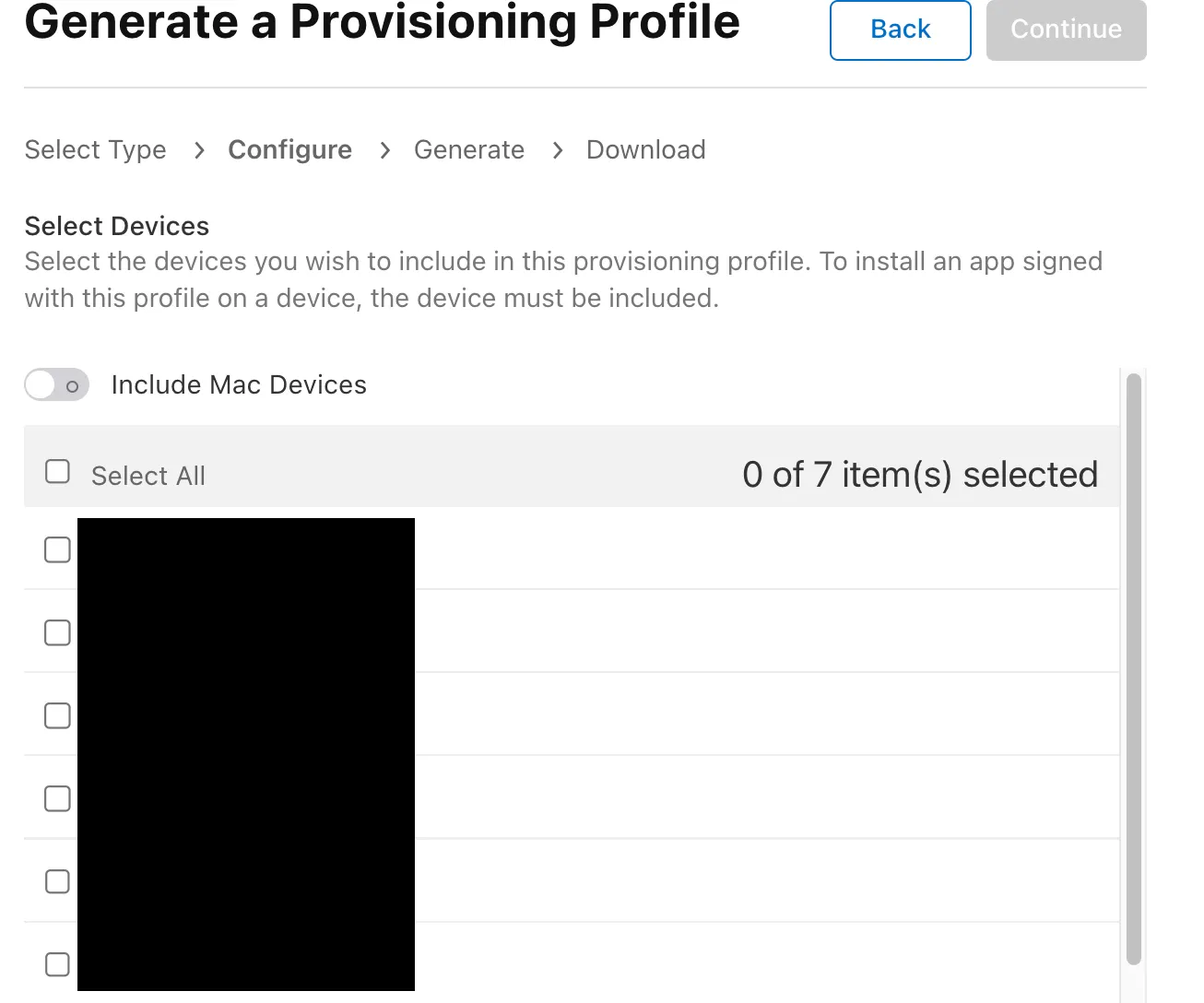Click the Configure breadcrumb step
This screenshot has width=1204, height=1003.
[x=289, y=149]
